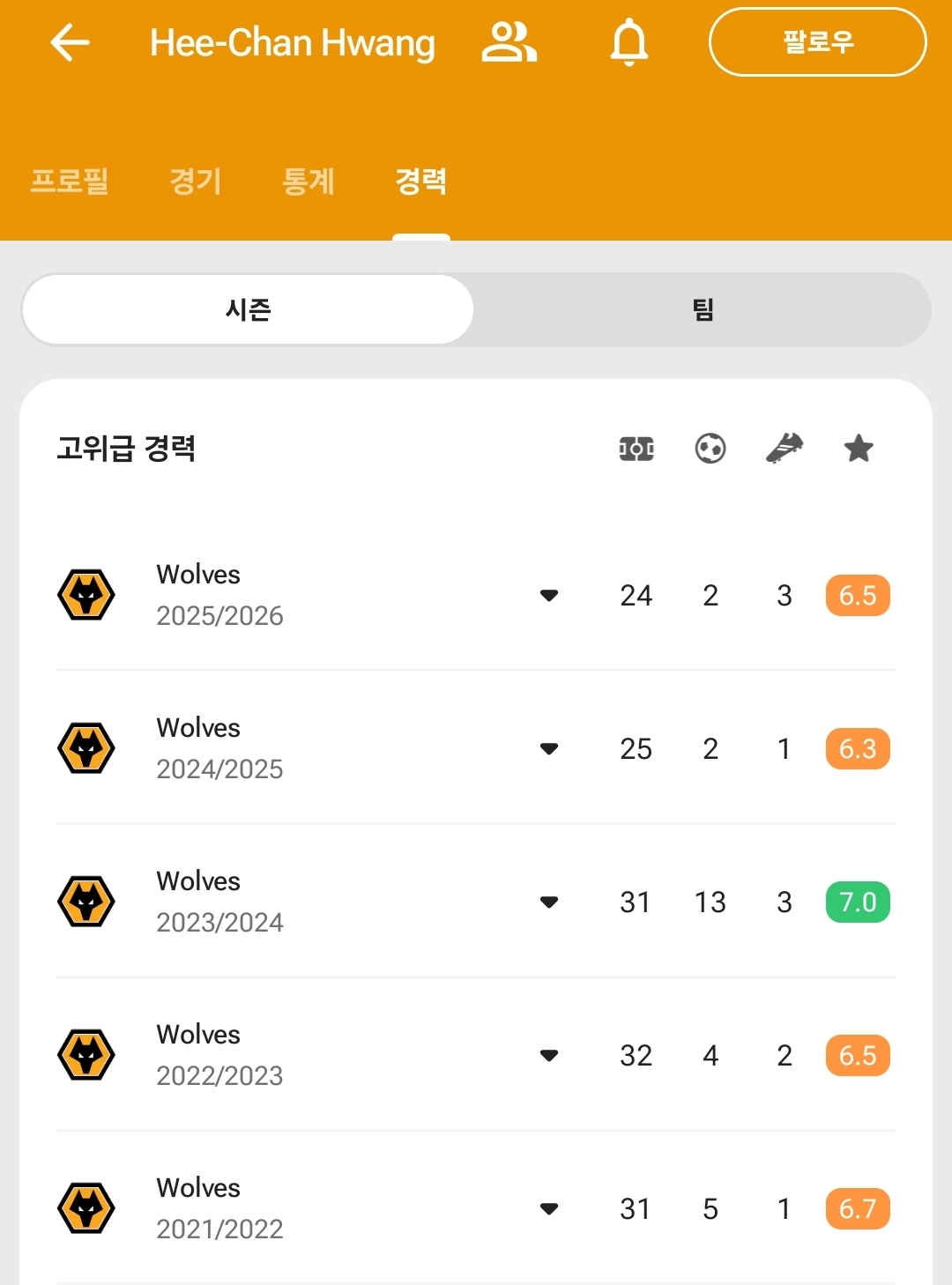
Task: Select the 시즌 segment toggle
Action: click(x=248, y=309)
